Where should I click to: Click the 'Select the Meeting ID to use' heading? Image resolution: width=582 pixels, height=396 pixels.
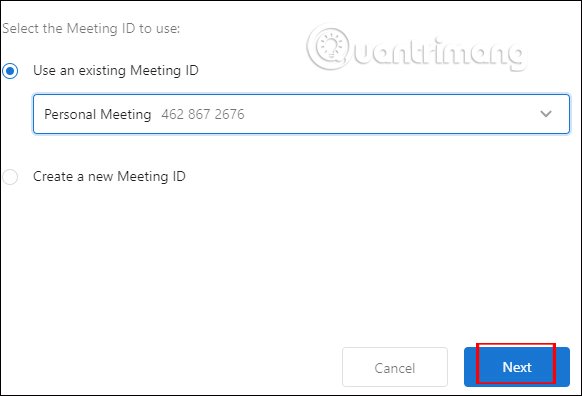(x=91, y=29)
